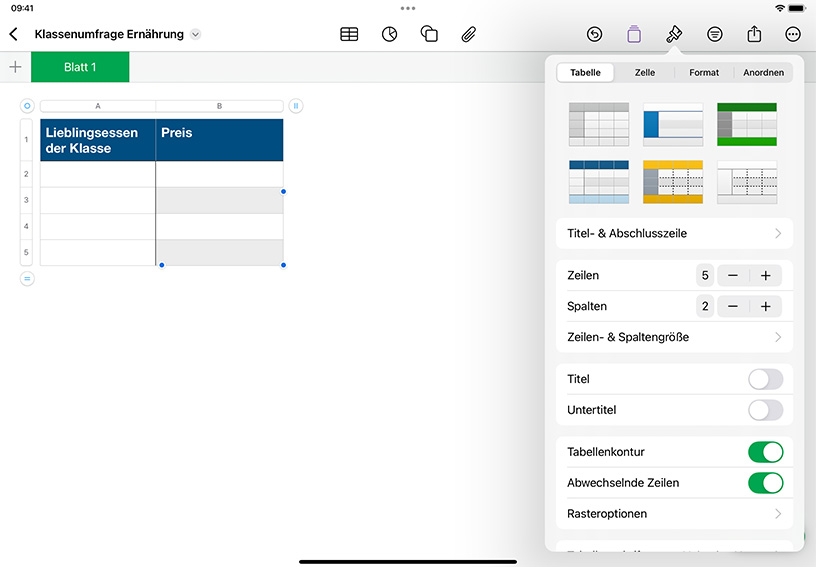
Task: Open the chart insert menu
Action: (389, 34)
